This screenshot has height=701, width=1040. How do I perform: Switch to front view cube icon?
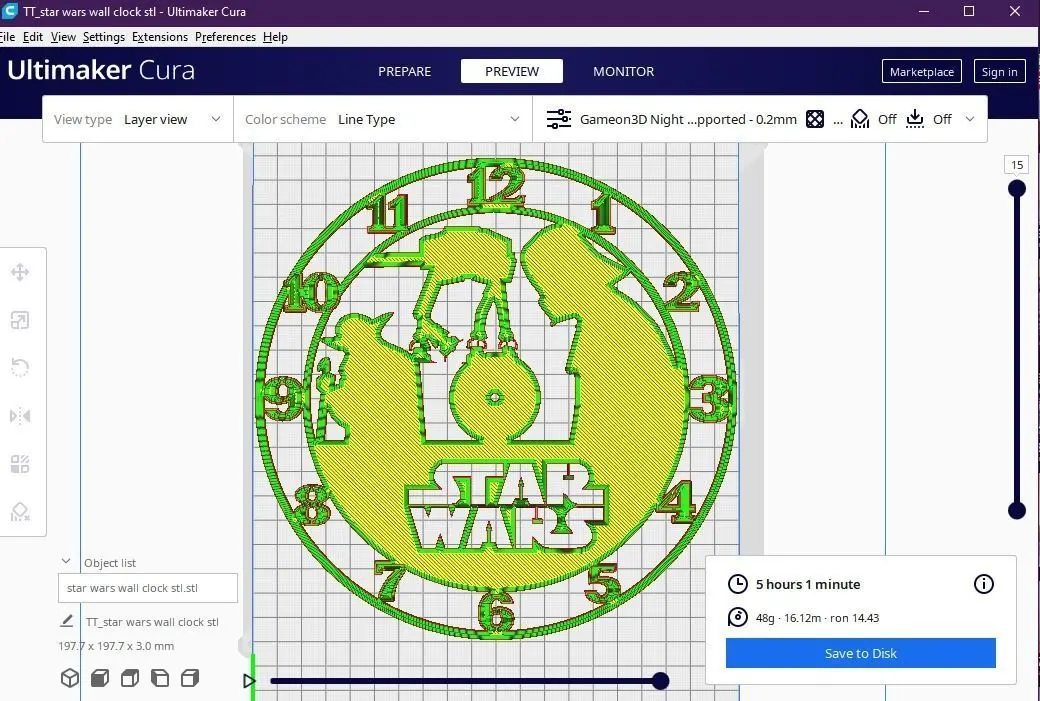pos(100,678)
